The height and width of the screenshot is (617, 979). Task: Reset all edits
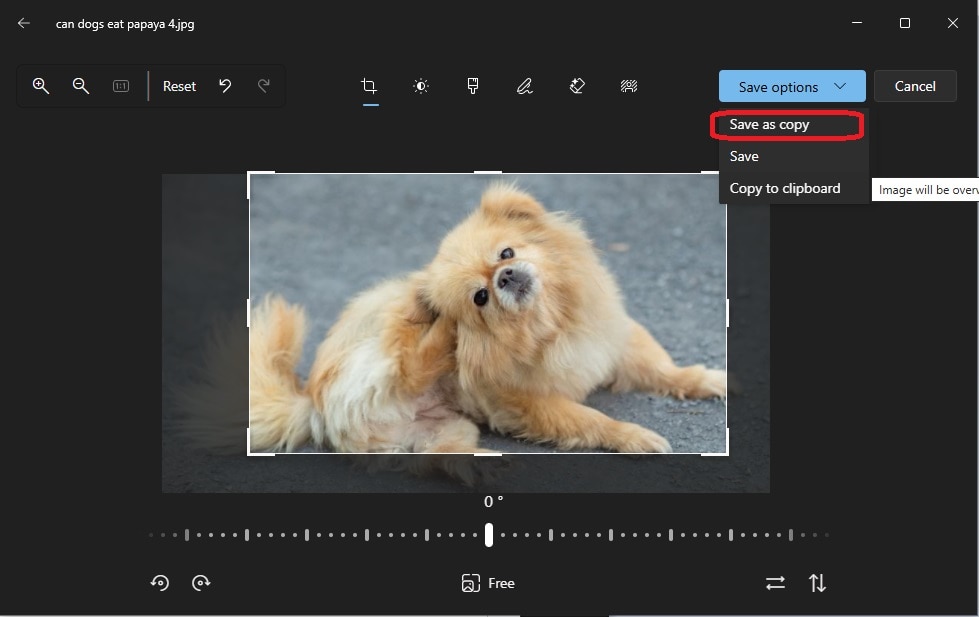click(179, 86)
